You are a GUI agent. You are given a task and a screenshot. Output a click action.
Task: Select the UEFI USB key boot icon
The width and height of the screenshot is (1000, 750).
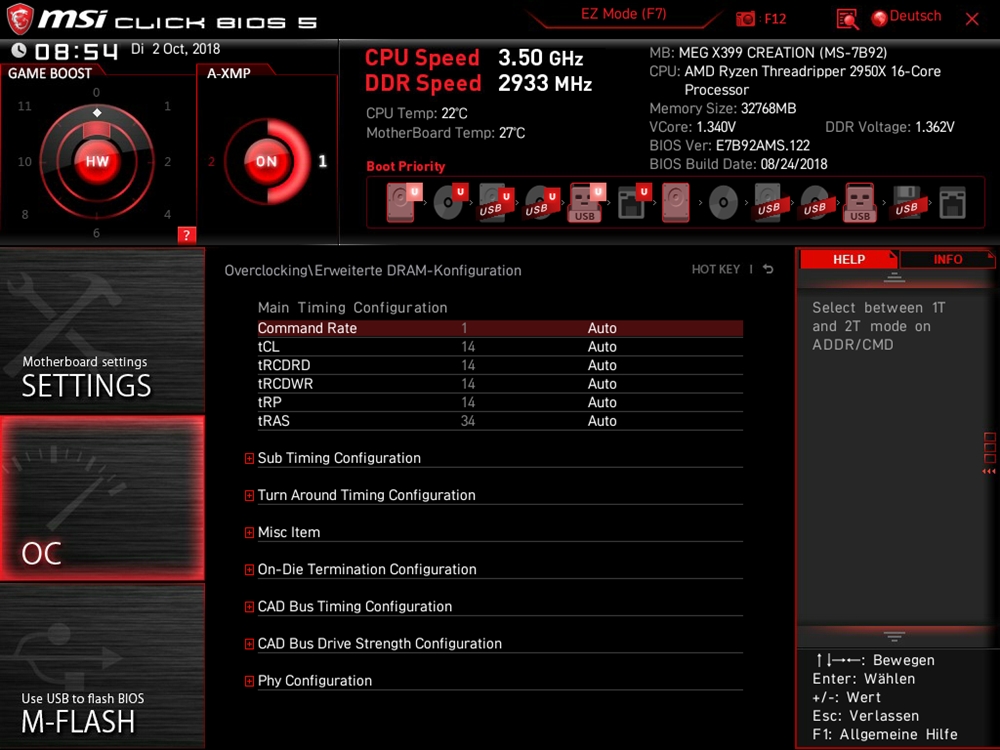point(586,202)
